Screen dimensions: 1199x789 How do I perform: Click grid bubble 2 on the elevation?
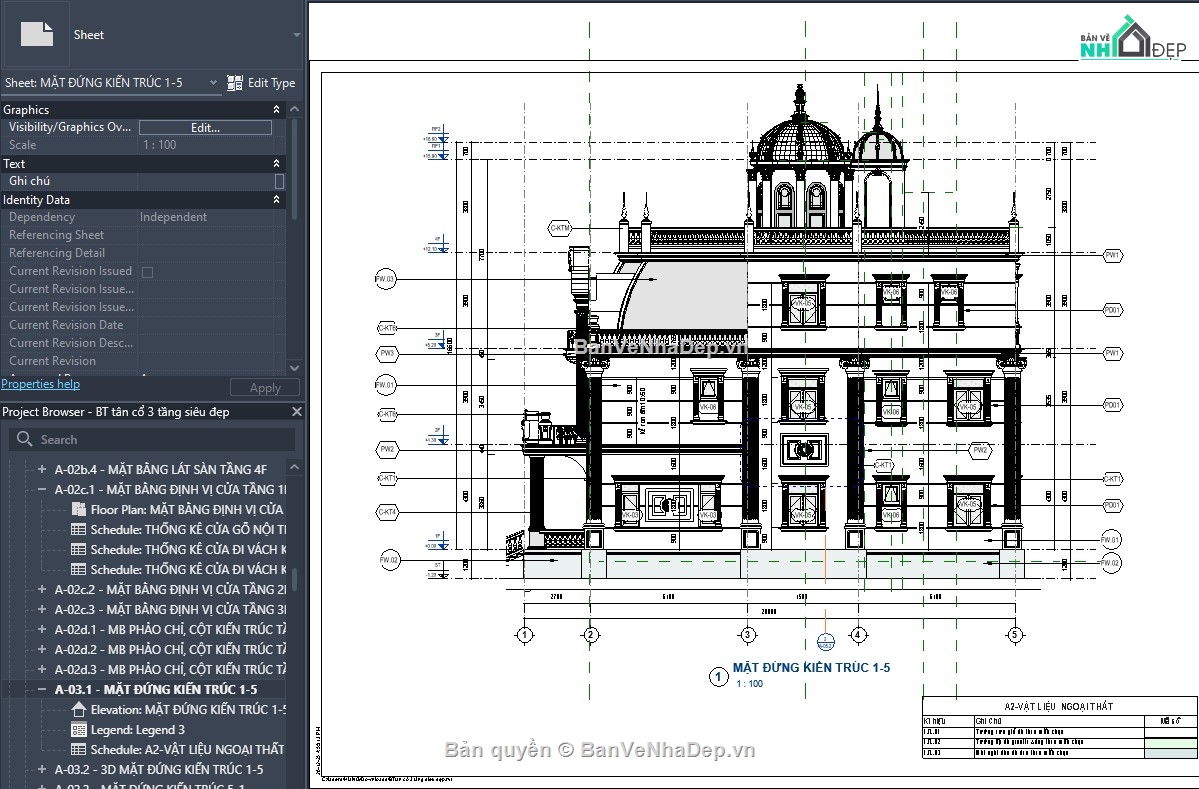coord(590,635)
